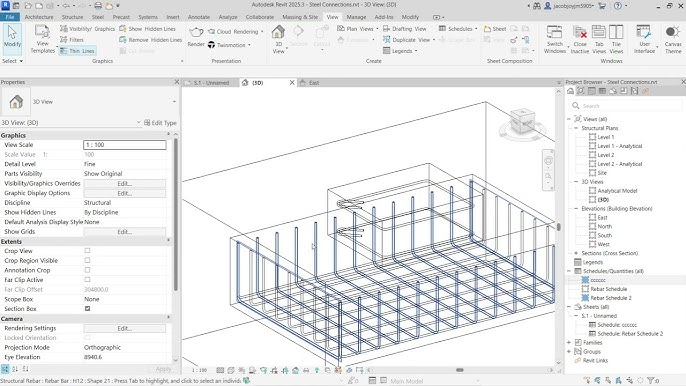Toggle the Canvas Theme
The image size is (686, 386).
[x=673, y=39]
